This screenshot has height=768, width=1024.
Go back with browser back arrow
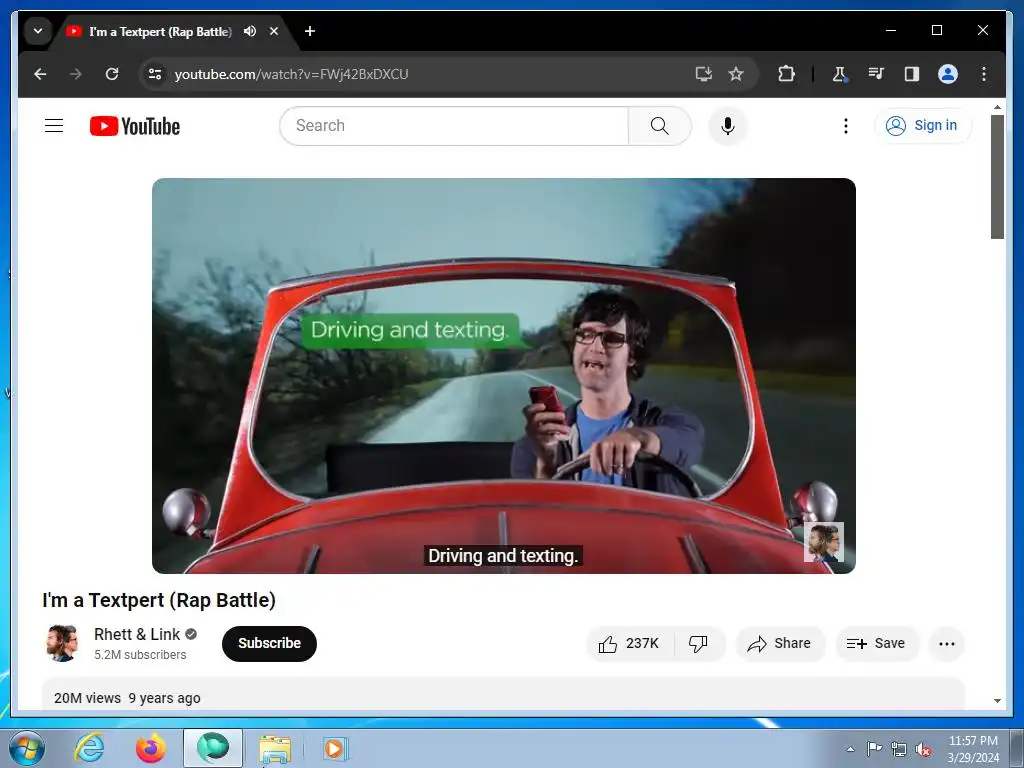pos(40,74)
